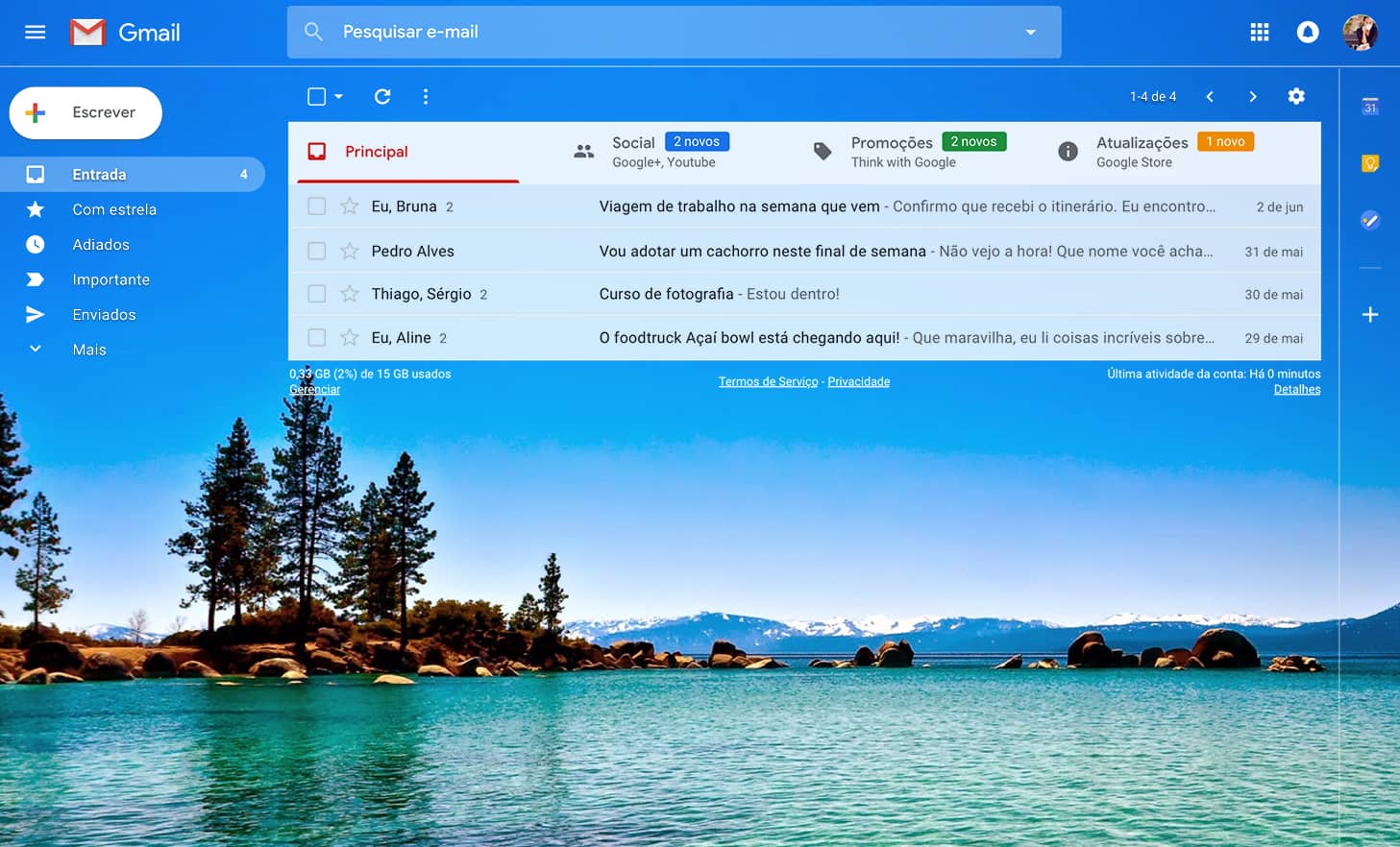Open the Google apps grid icon
Image resolution: width=1400 pixels, height=847 pixels.
1259,33
